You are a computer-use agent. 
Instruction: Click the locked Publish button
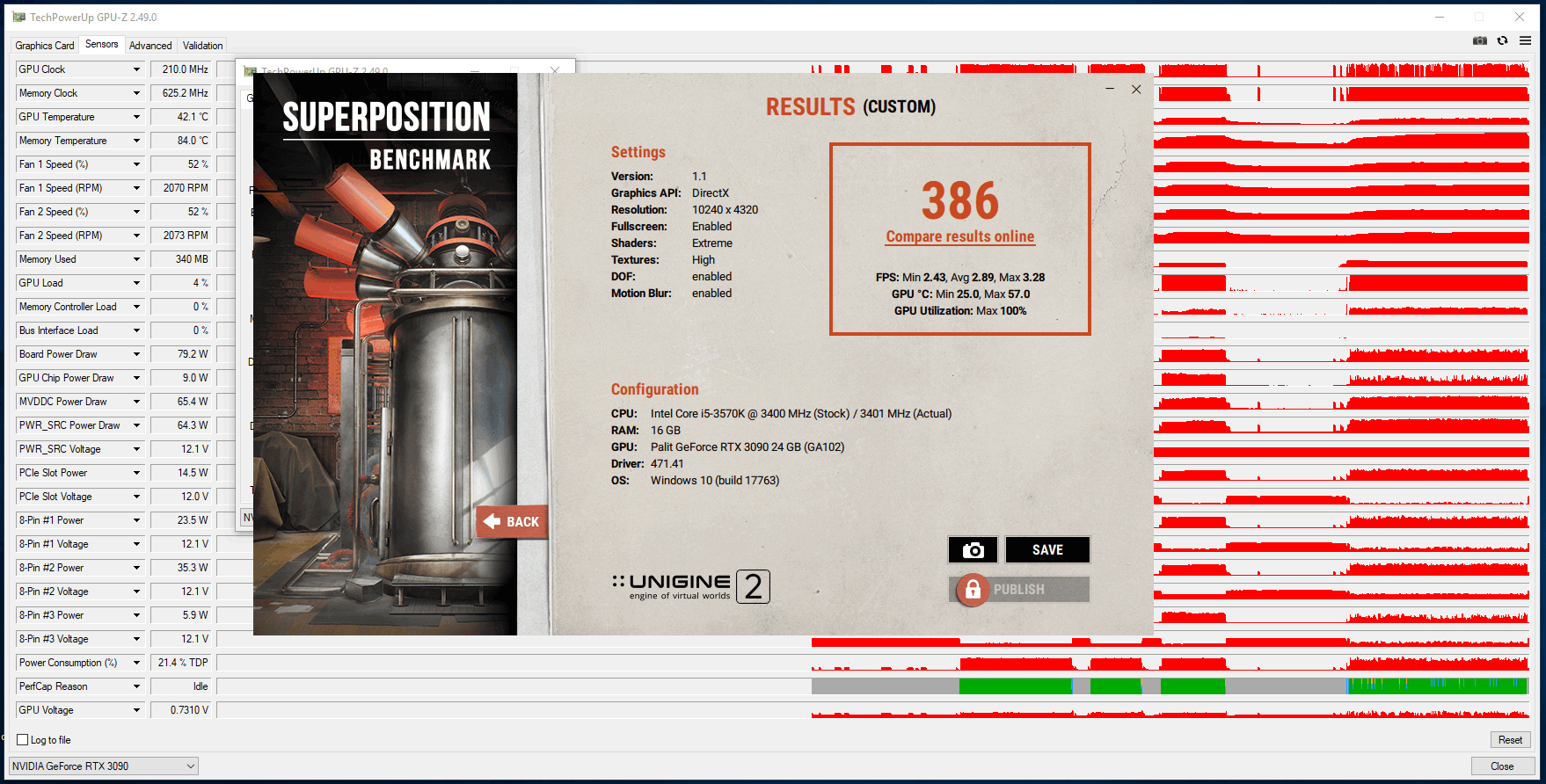coord(1019,590)
